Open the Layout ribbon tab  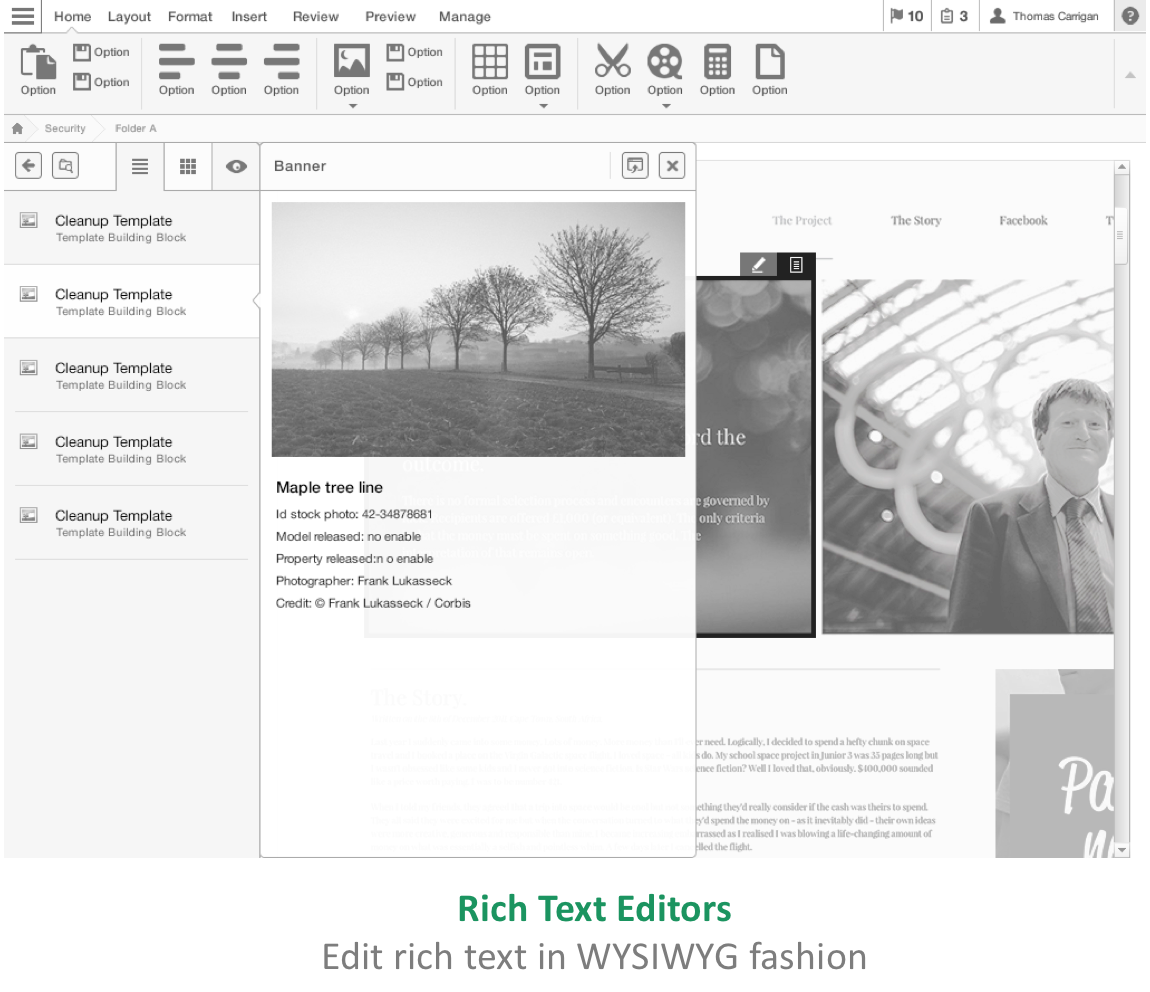coord(129,16)
